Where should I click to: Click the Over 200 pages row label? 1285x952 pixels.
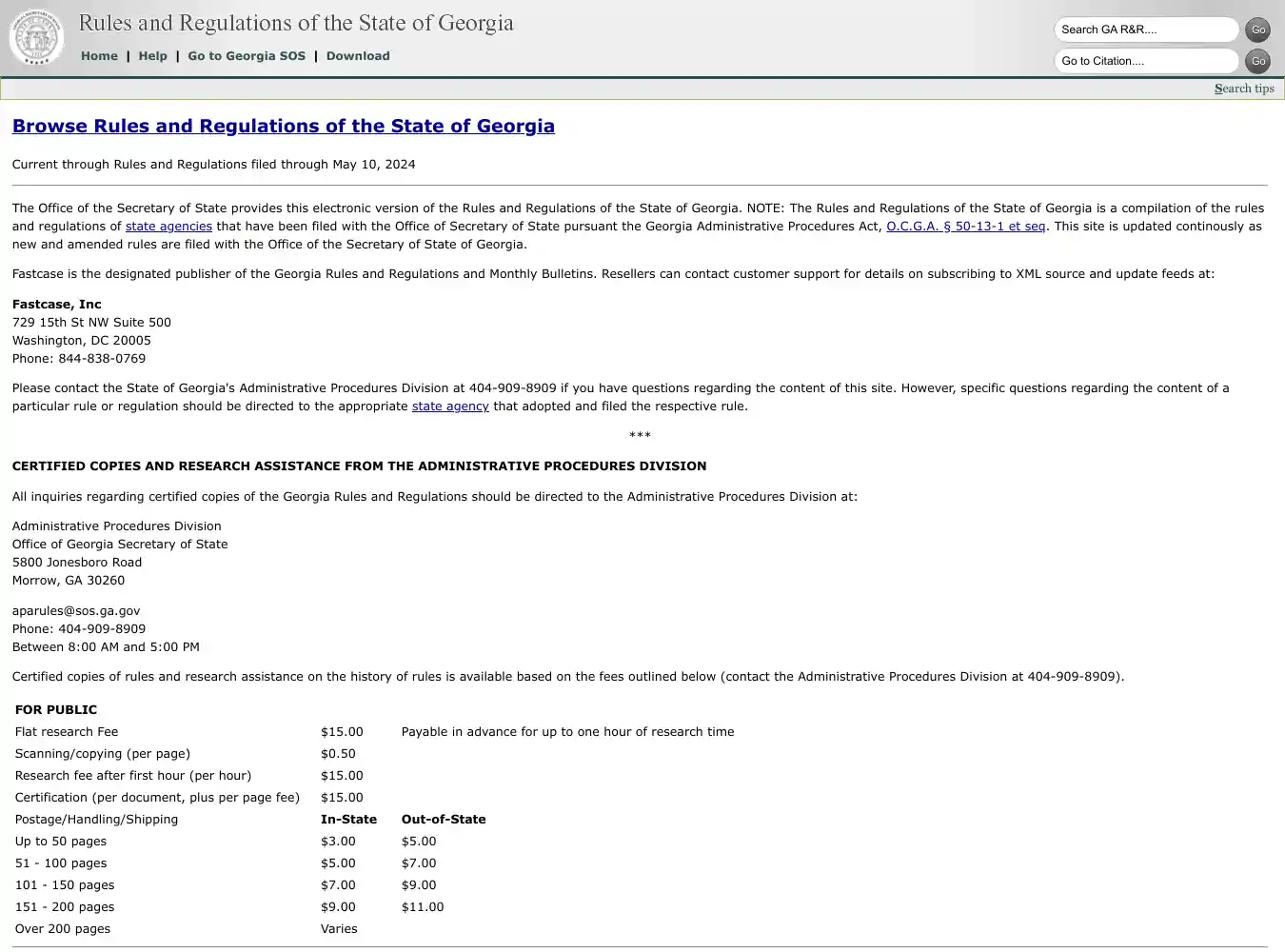point(63,929)
